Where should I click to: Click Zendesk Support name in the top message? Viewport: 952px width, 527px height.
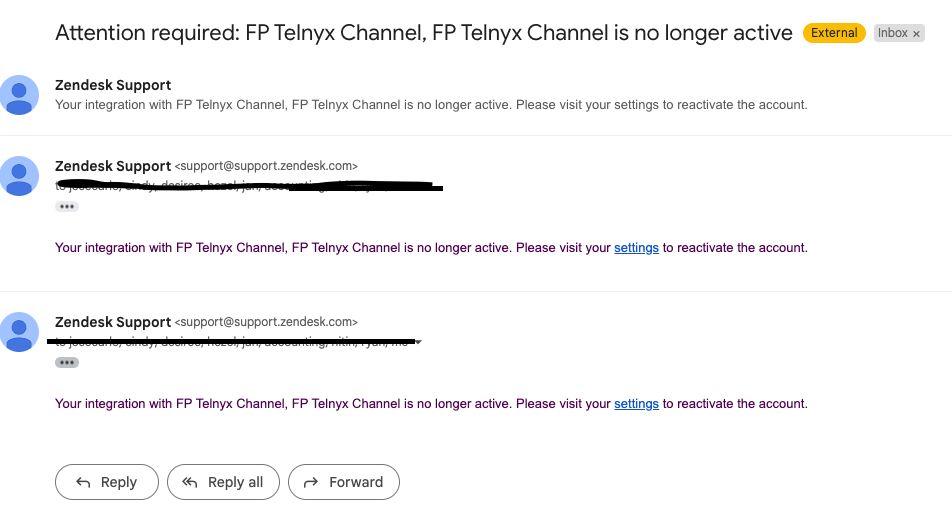tap(113, 85)
